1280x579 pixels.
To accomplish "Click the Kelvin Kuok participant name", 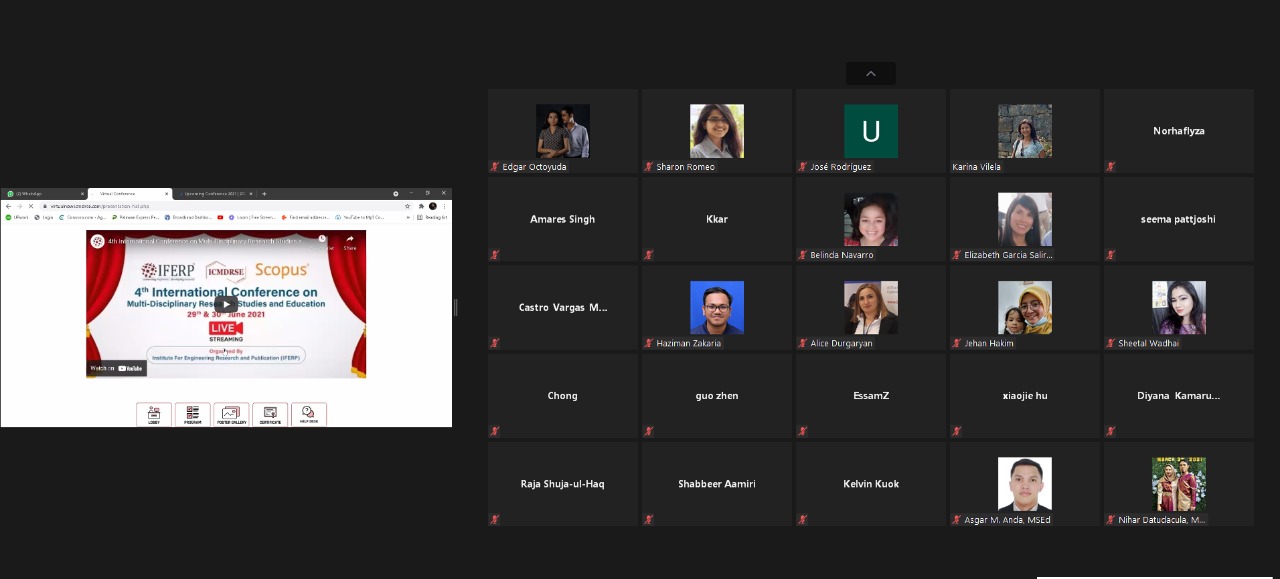I will [x=871, y=483].
